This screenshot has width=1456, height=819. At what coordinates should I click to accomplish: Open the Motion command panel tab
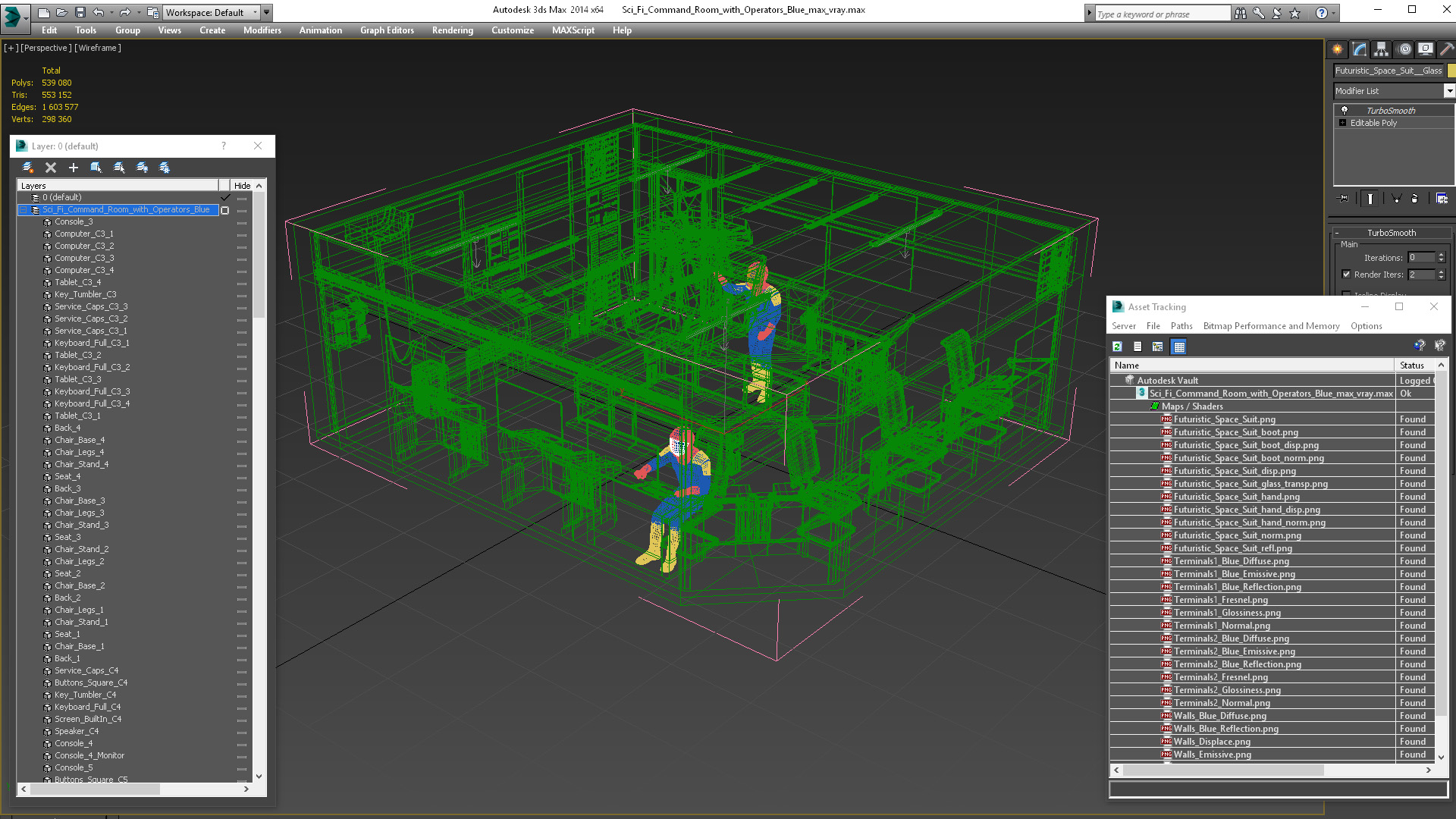click(x=1404, y=49)
